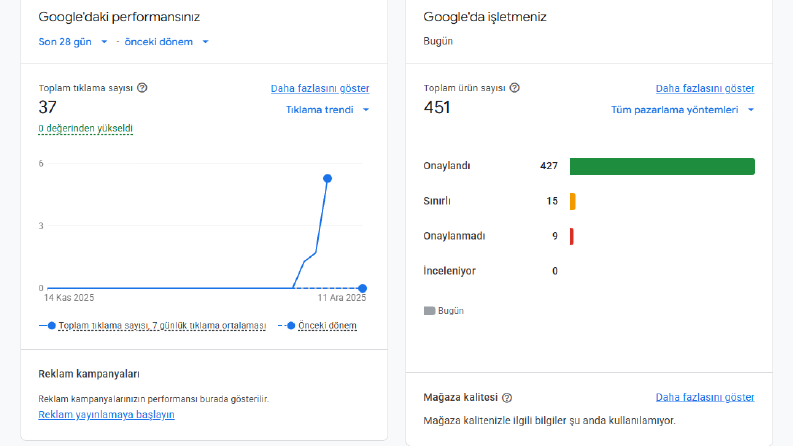Select the Google'da işletmeniz heading

tap(485, 17)
